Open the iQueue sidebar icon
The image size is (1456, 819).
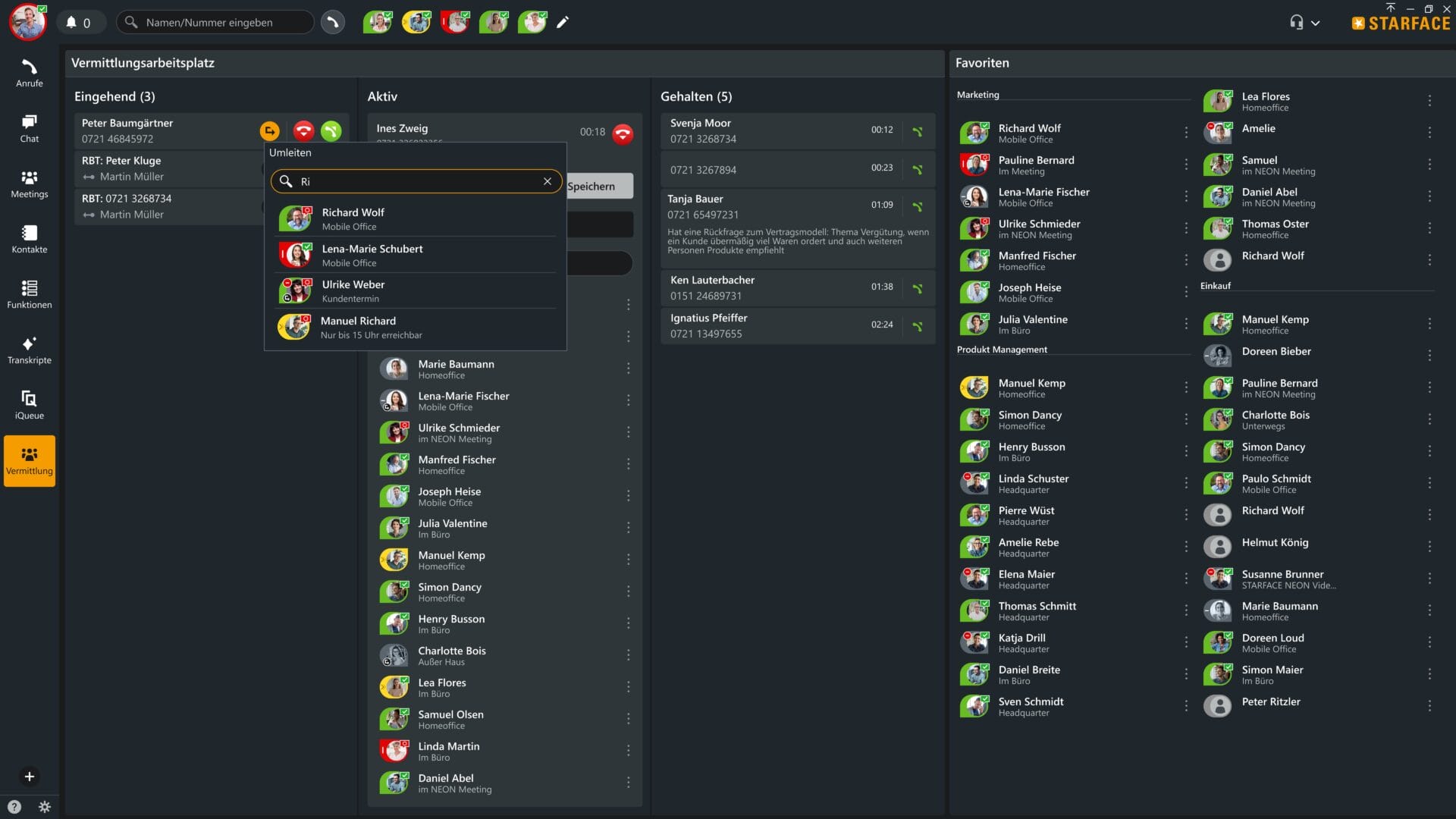[x=29, y=405]
